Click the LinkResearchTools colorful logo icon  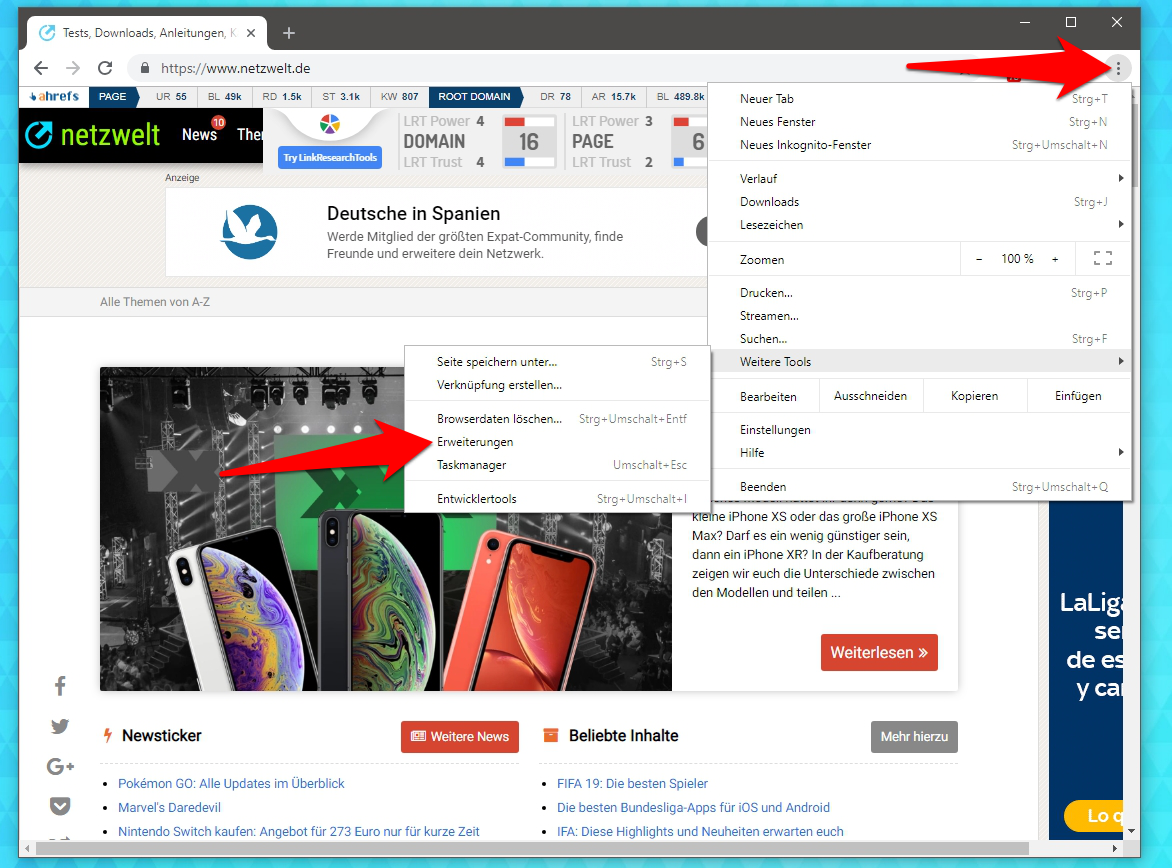[330, 124]
